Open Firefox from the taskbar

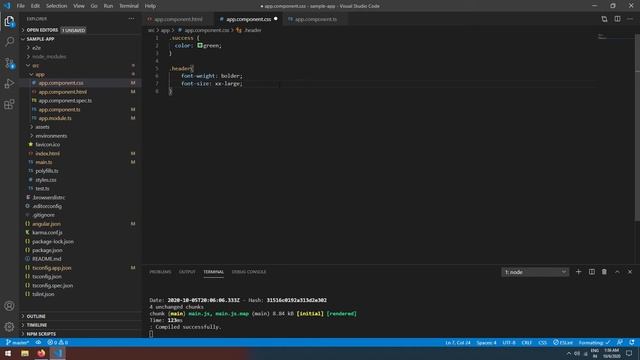click(41, 353)
